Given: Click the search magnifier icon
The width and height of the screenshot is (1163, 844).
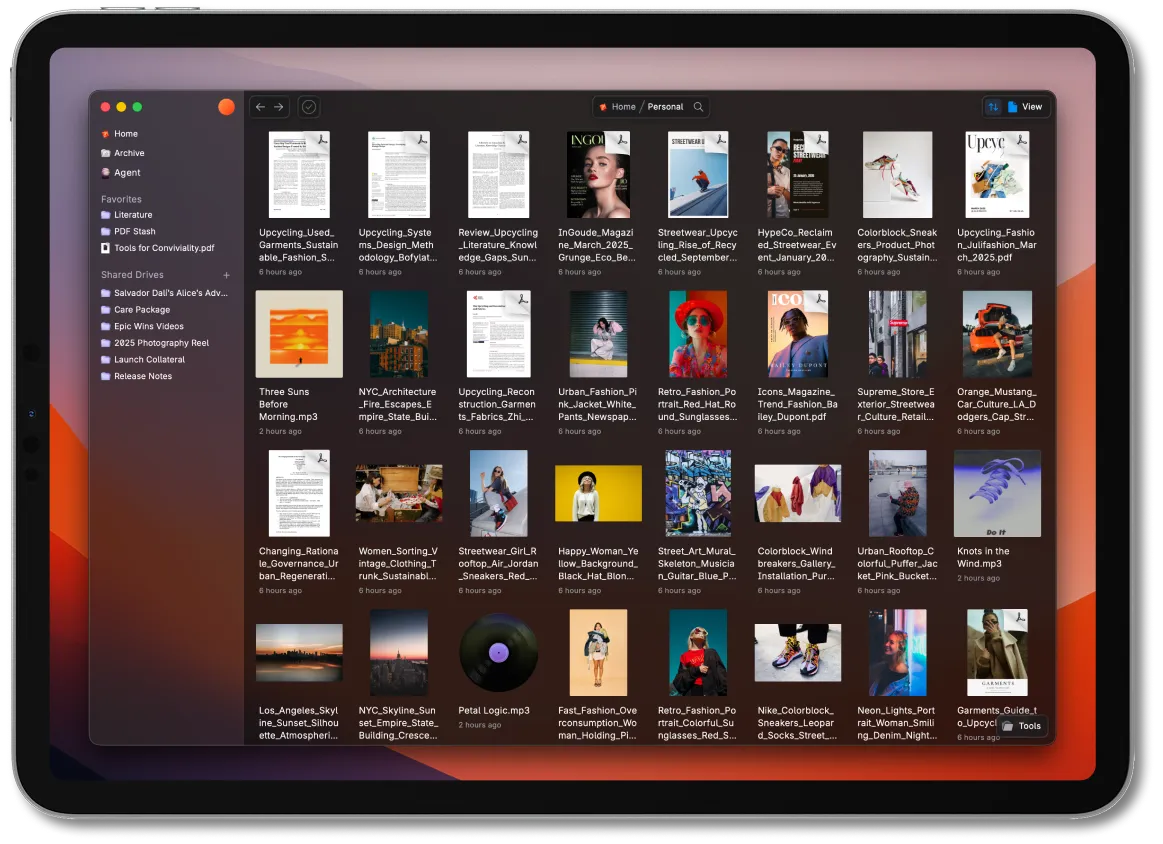Looking at the screenshot, I should pyautogui.click(x=698, y=107).
